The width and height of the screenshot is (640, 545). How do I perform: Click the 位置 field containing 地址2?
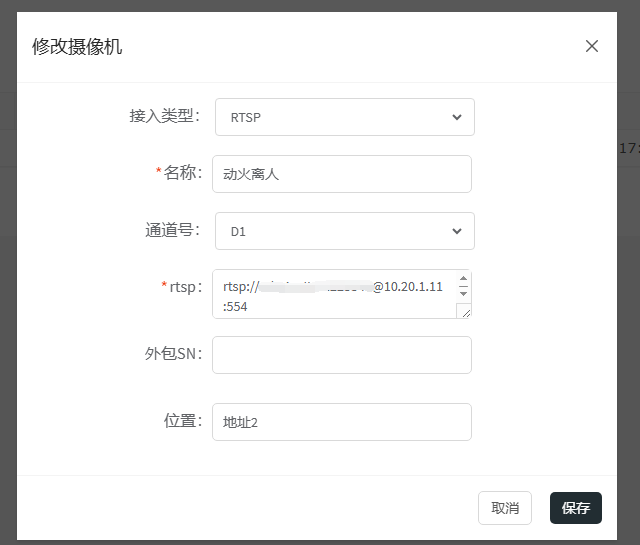(342, 422)
